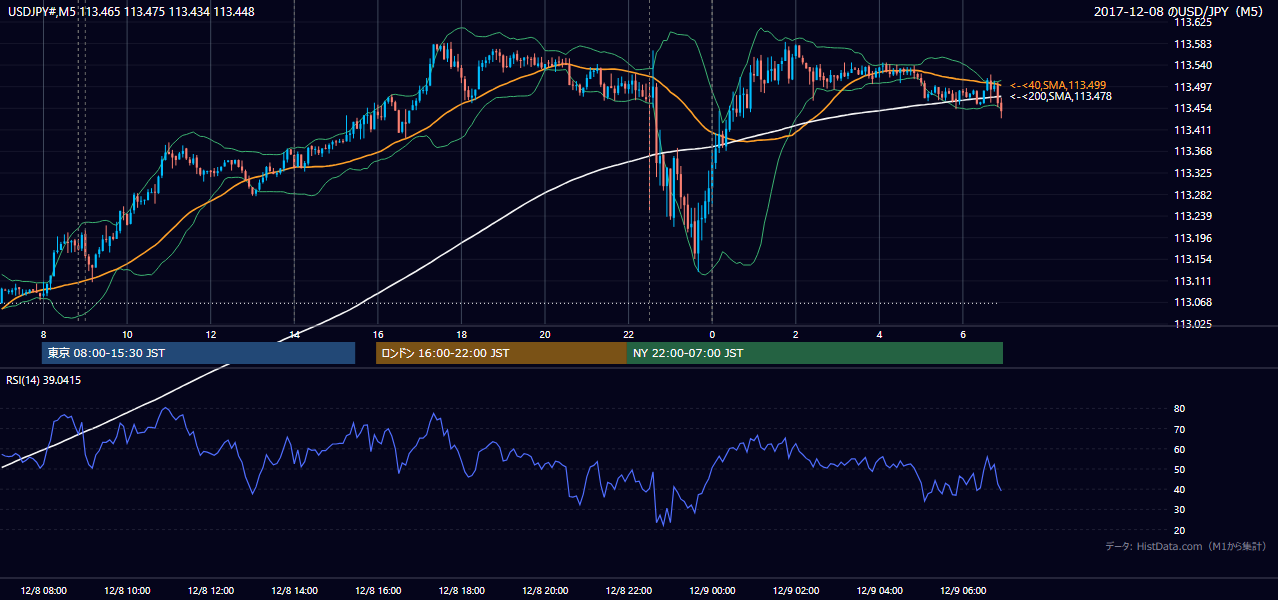Click hour label 6 below price chart
Image resolution: width=1278 pixels, height=600 pixels.
[x=962, y=334]
